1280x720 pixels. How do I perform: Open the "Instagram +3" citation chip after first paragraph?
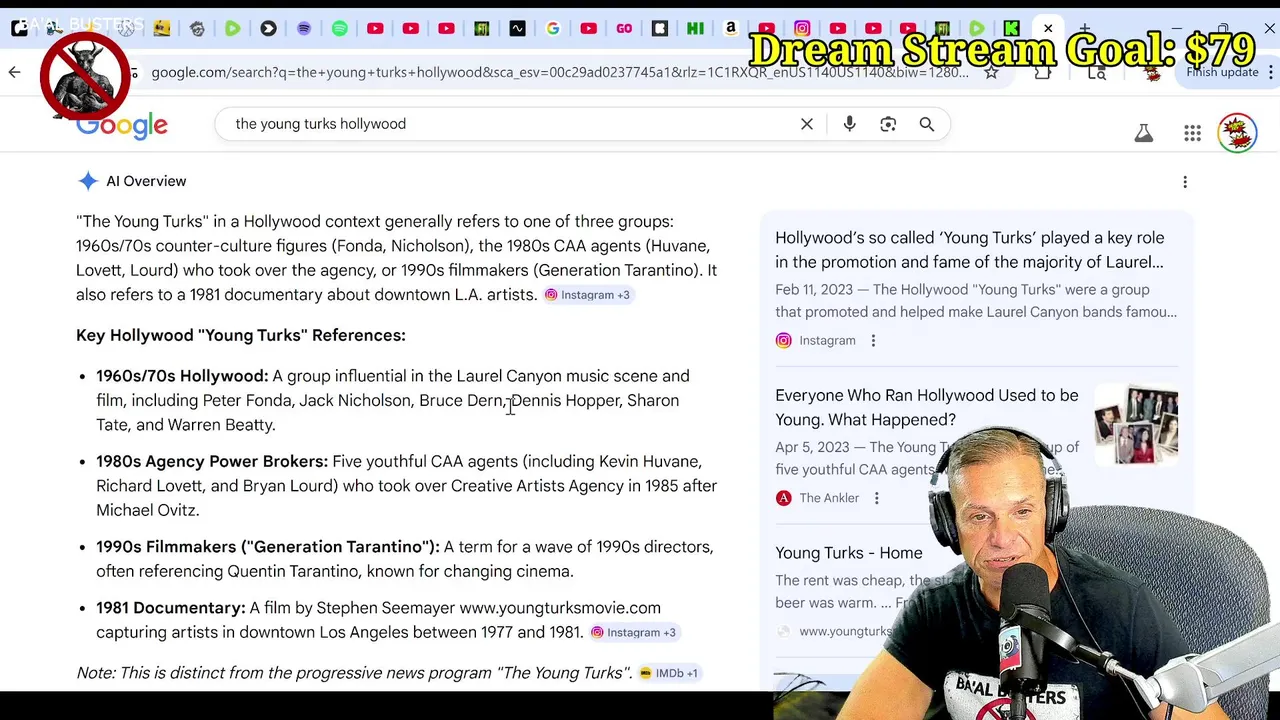(587, 295)
